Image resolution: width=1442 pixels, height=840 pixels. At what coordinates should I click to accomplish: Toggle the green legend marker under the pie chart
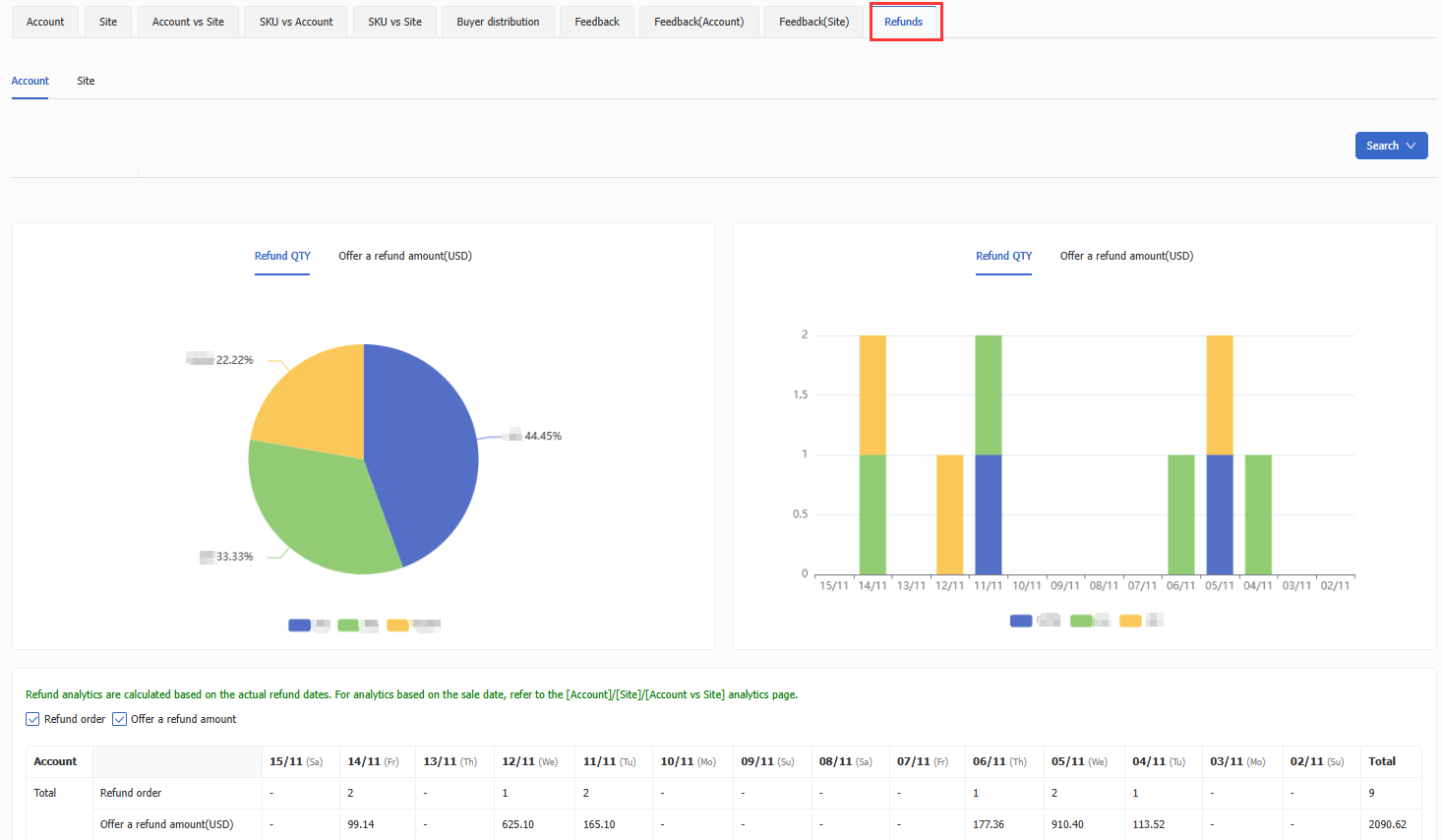click(348, 626)
